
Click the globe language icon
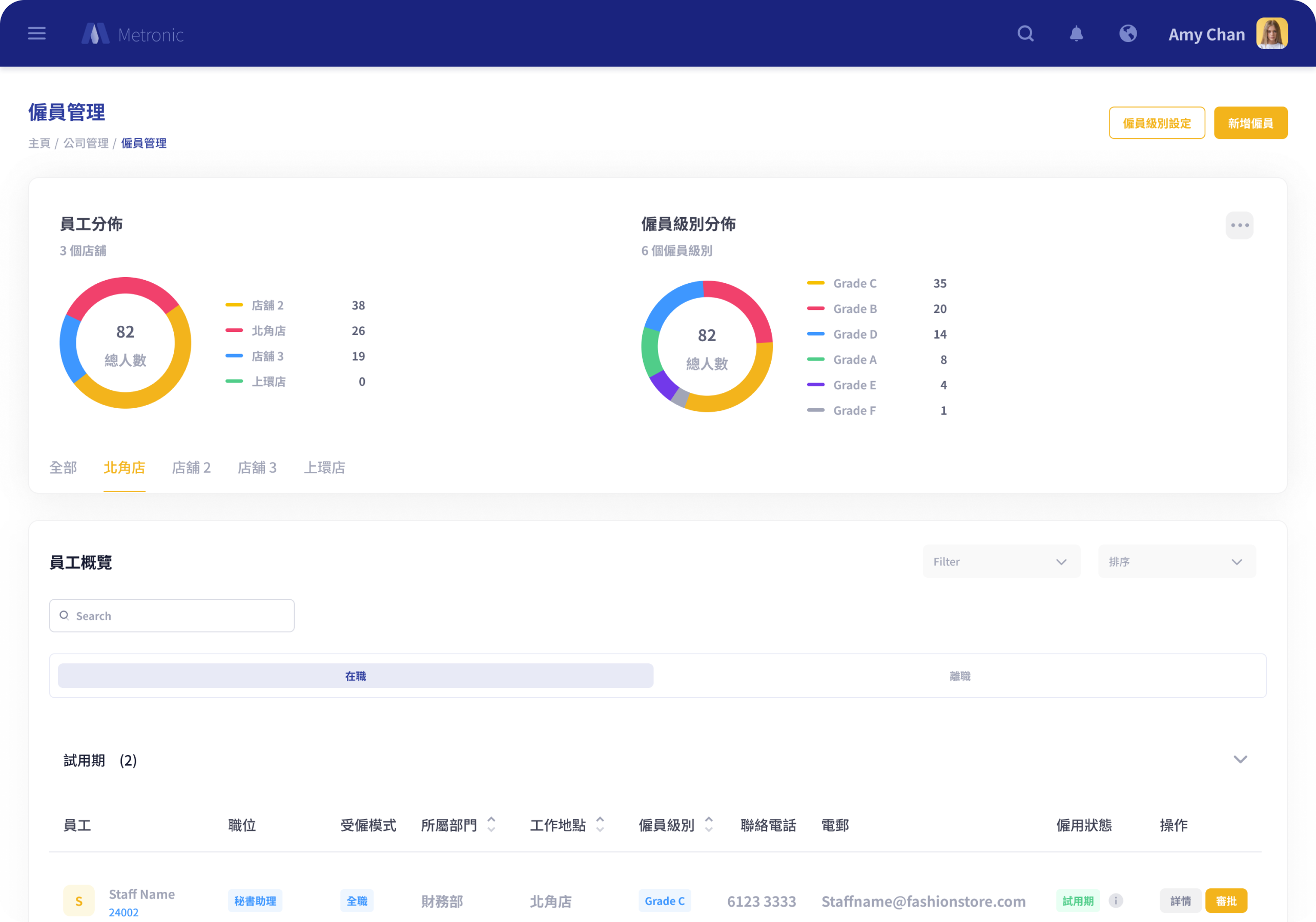point(1127,33)
